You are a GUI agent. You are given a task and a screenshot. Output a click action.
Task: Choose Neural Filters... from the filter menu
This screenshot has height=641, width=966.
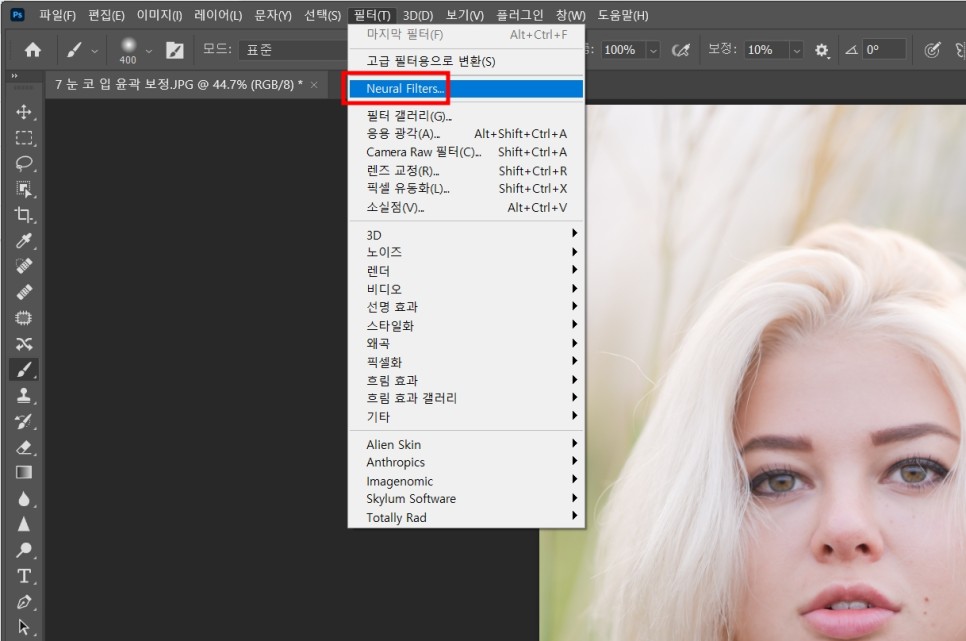pos(466,88)
